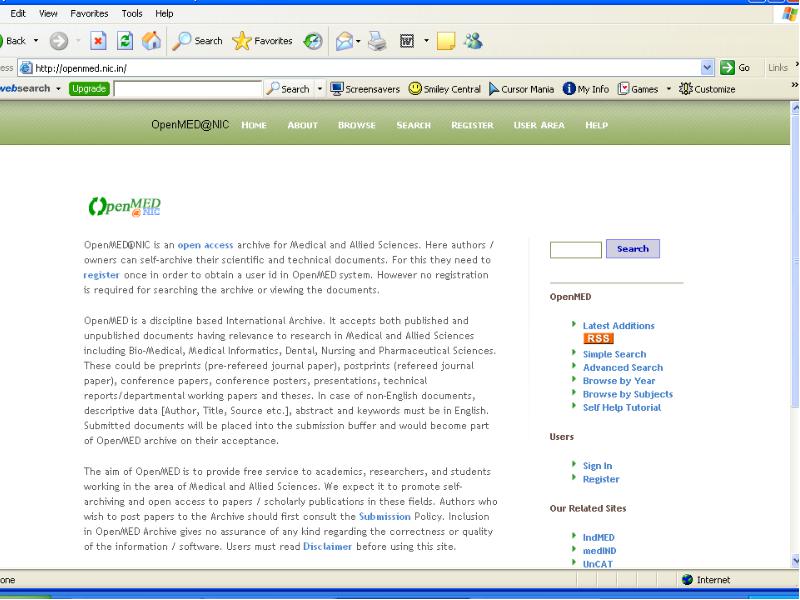
Task: Click the Internet zone globe icon
Action: click(x=687, y=580)
